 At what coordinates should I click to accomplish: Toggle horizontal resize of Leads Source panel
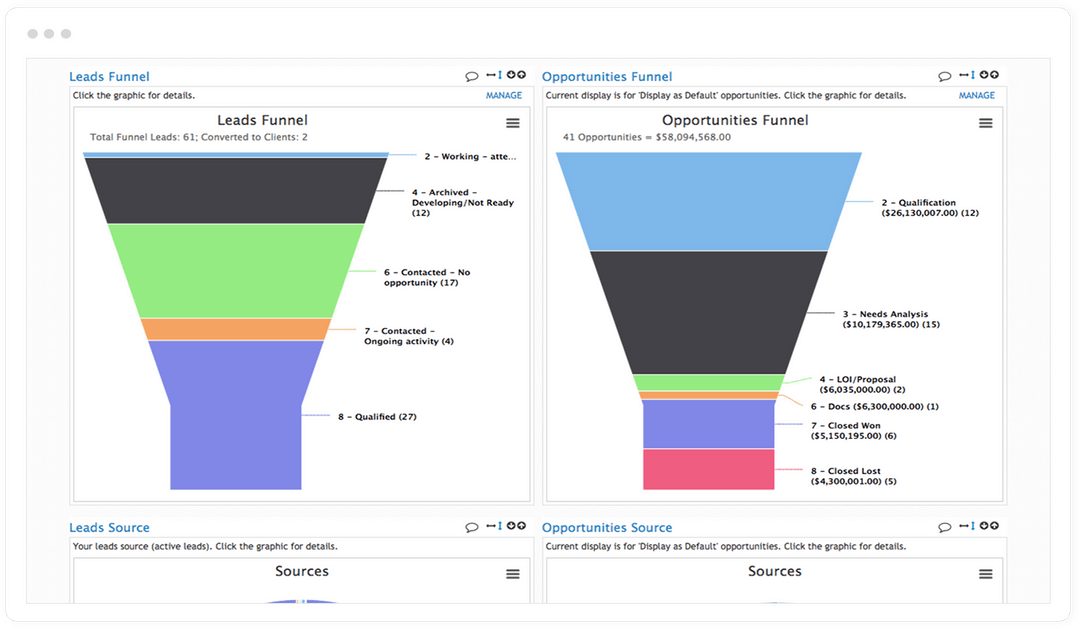click(490, 526)
